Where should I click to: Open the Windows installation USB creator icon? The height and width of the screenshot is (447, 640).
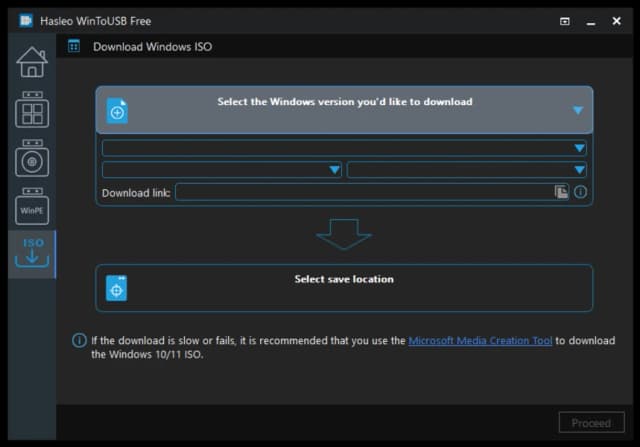(32, 158)
